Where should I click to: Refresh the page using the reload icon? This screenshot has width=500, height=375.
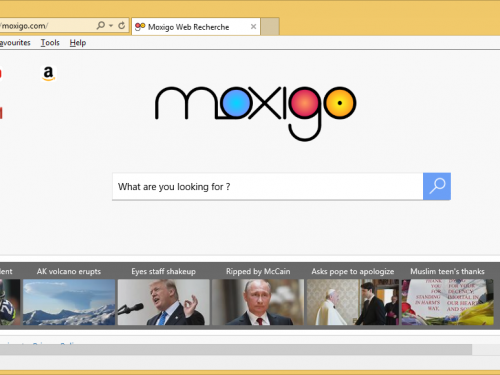pyautogui.click(x=122, y=25)
